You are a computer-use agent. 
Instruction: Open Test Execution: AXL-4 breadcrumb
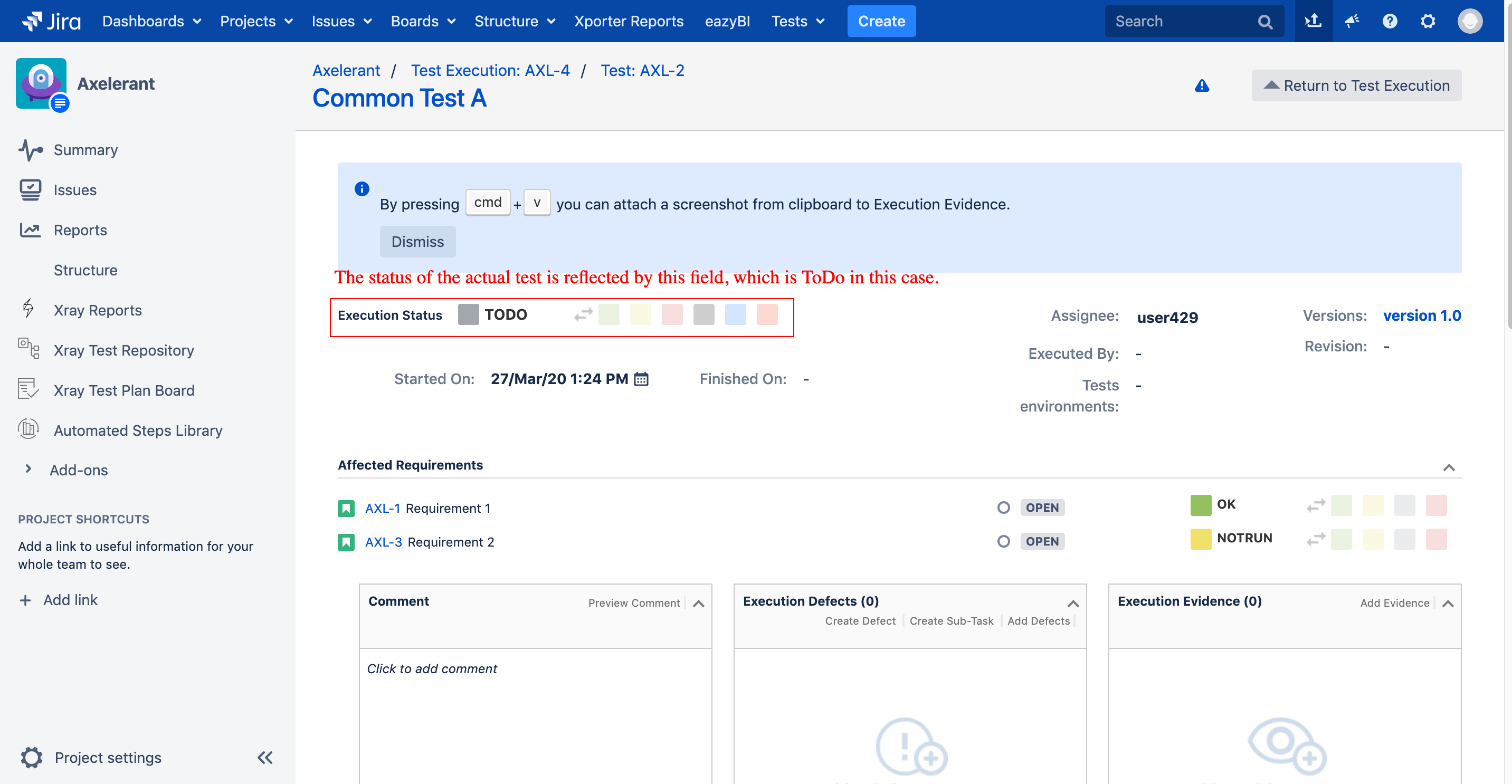pos(490,70)
